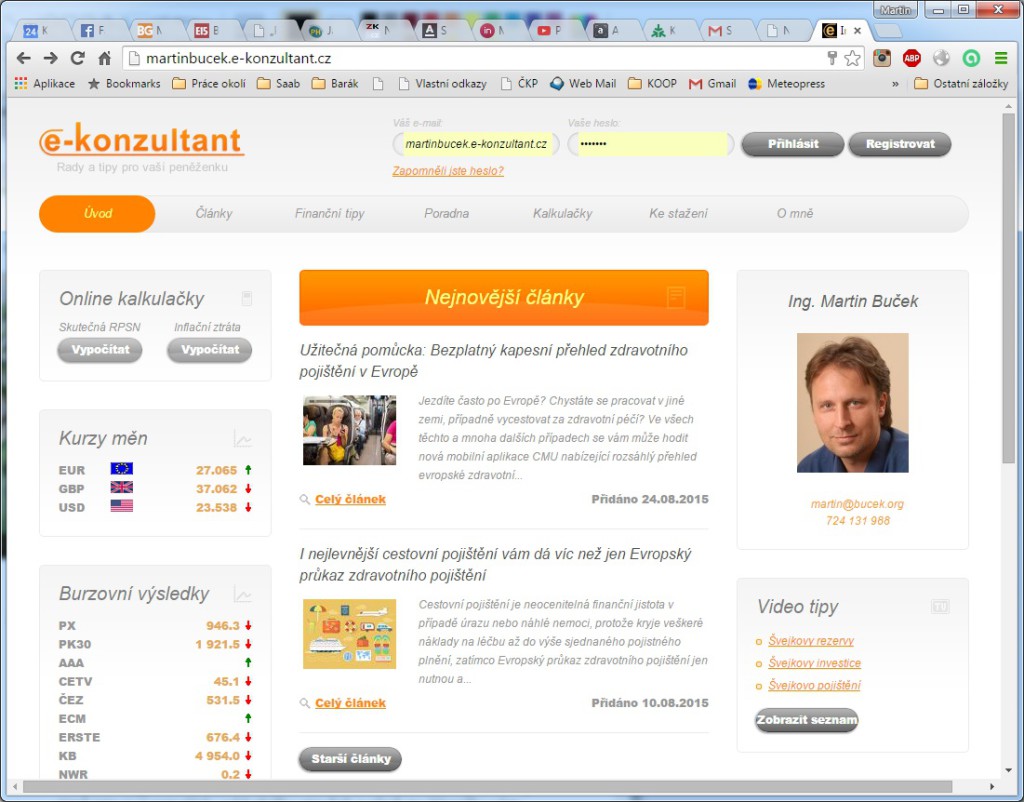Image resolution: width=1024 pixels, height=802 pixels.
Task: Open the Aplikace apps shortcut
Action: click(44, 84)
